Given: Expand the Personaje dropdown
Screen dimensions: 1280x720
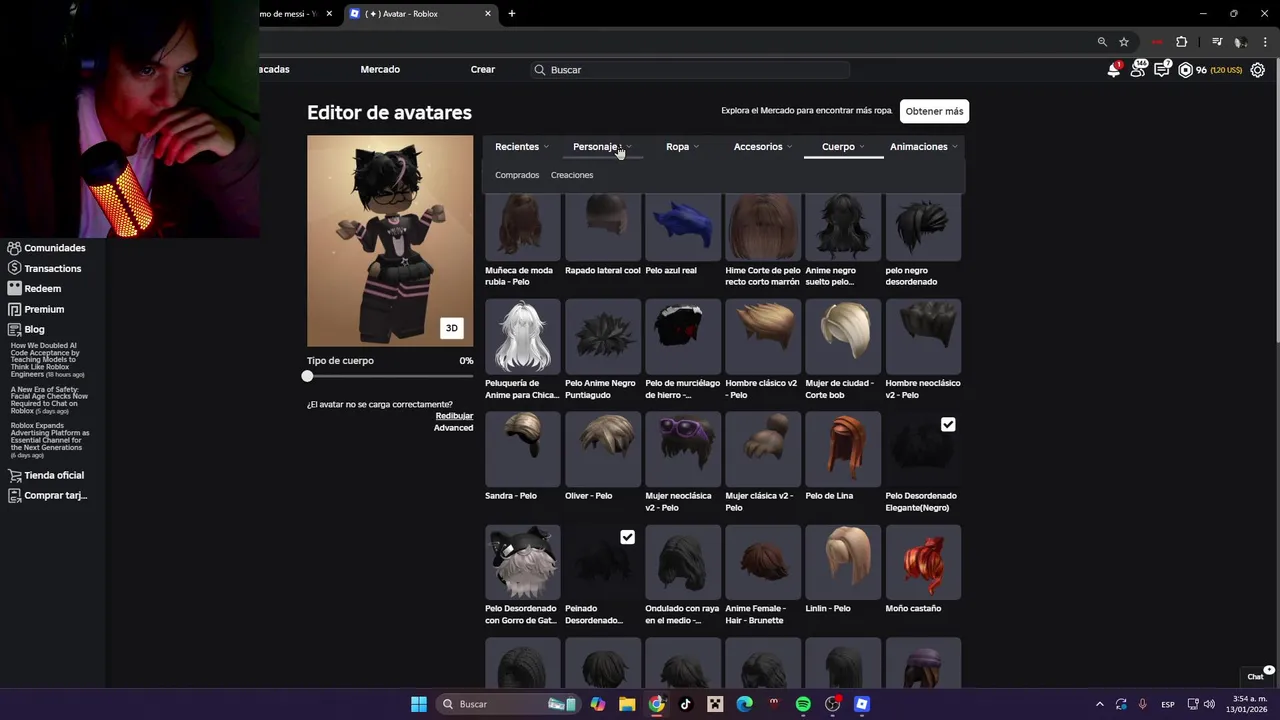Looking at the screenshot, I should [602, 147].
